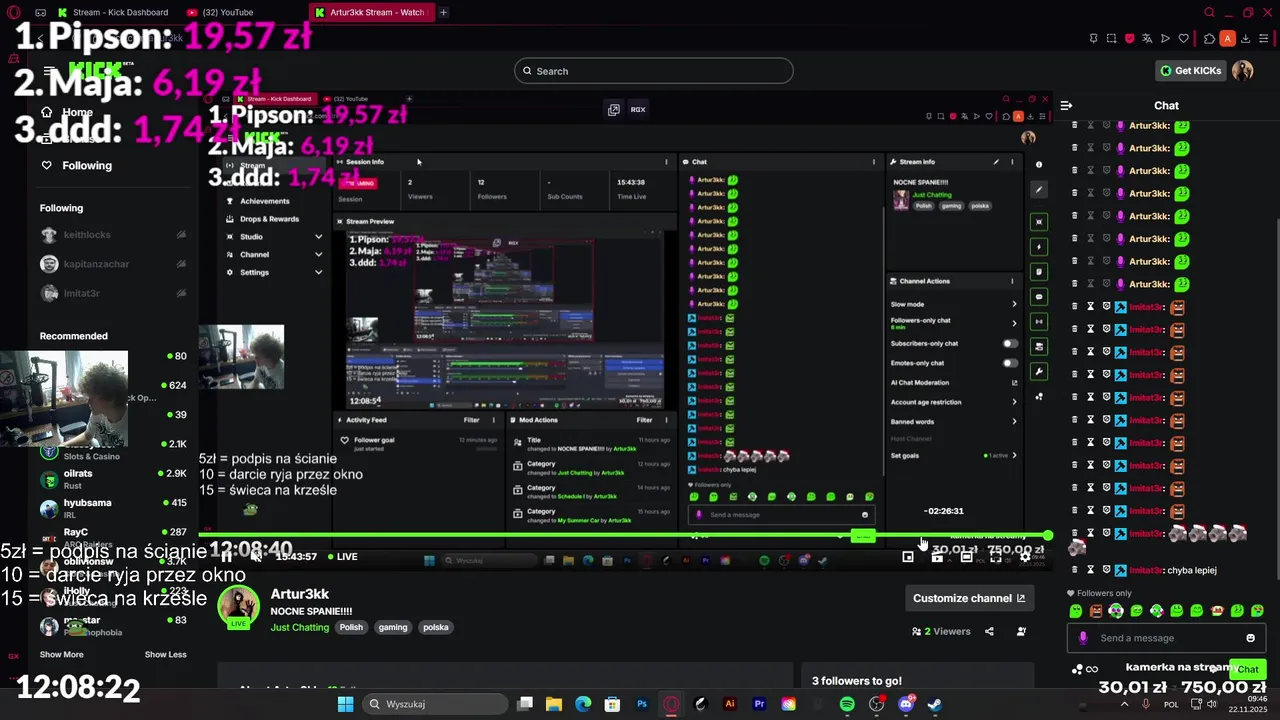
Task: Expand hidden system tray icons
Action: pyautogui.click(x=1124, y=704)
